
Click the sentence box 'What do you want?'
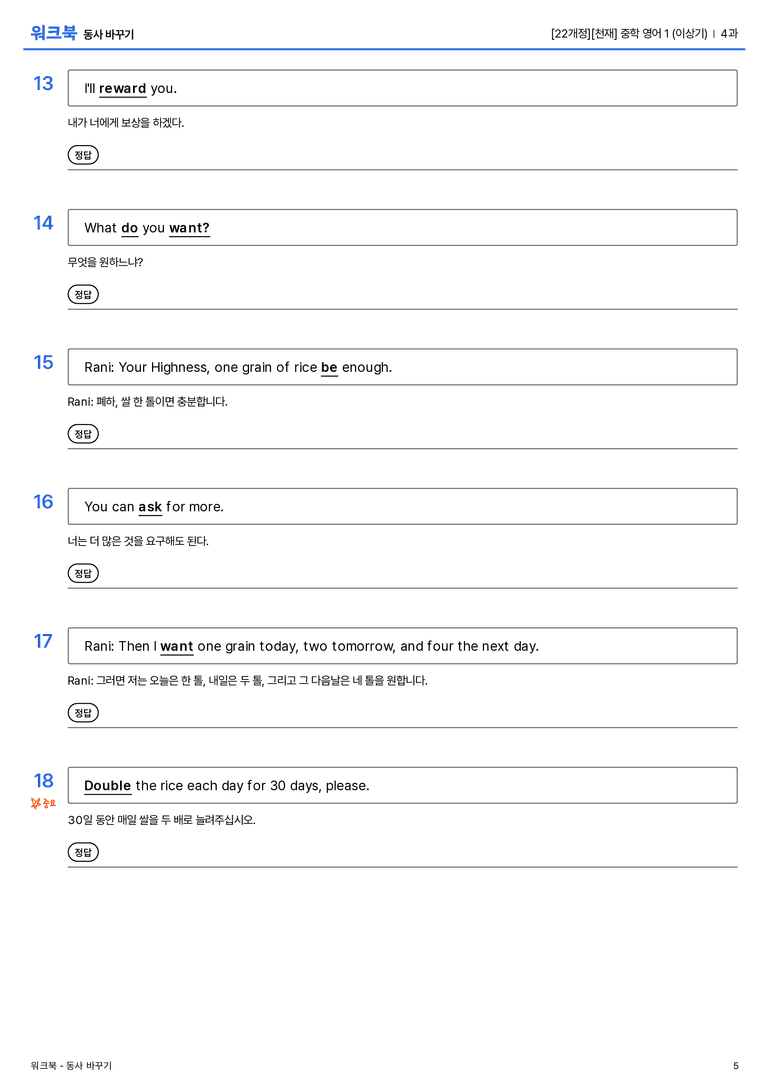click(402, 227)
